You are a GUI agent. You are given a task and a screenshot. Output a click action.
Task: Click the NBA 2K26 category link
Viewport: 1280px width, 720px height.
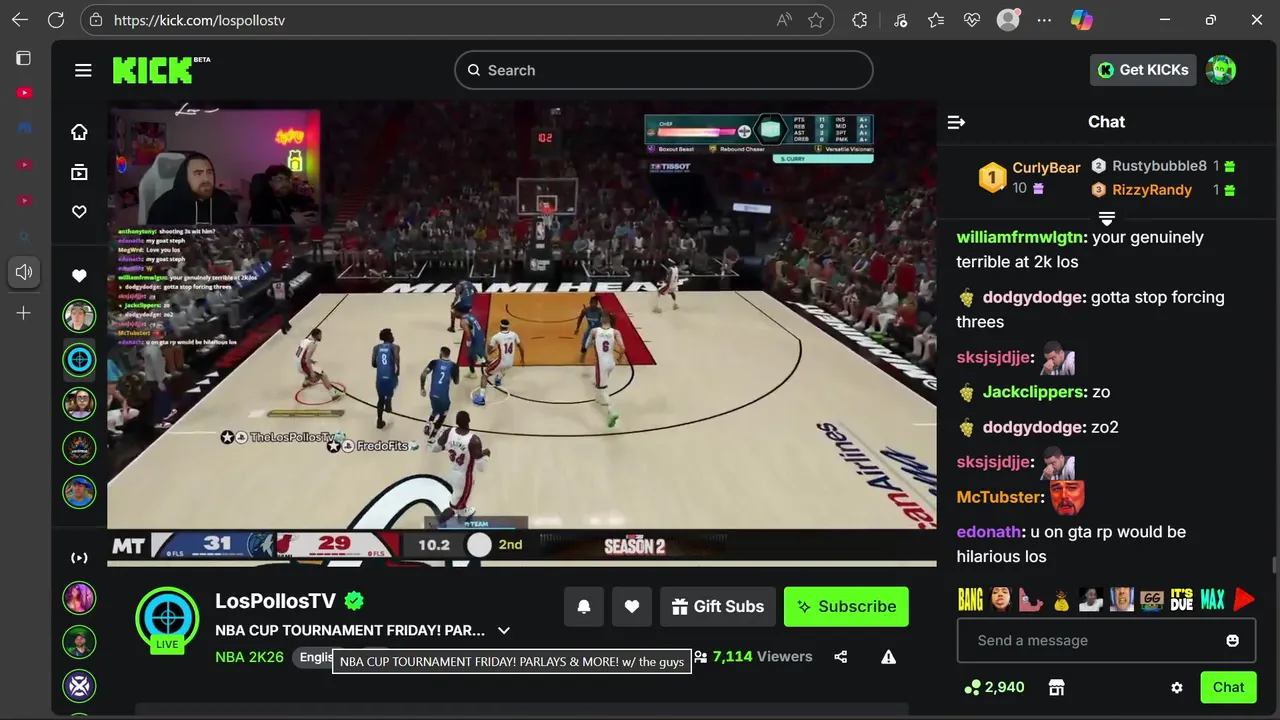click(x=249, y=657)
